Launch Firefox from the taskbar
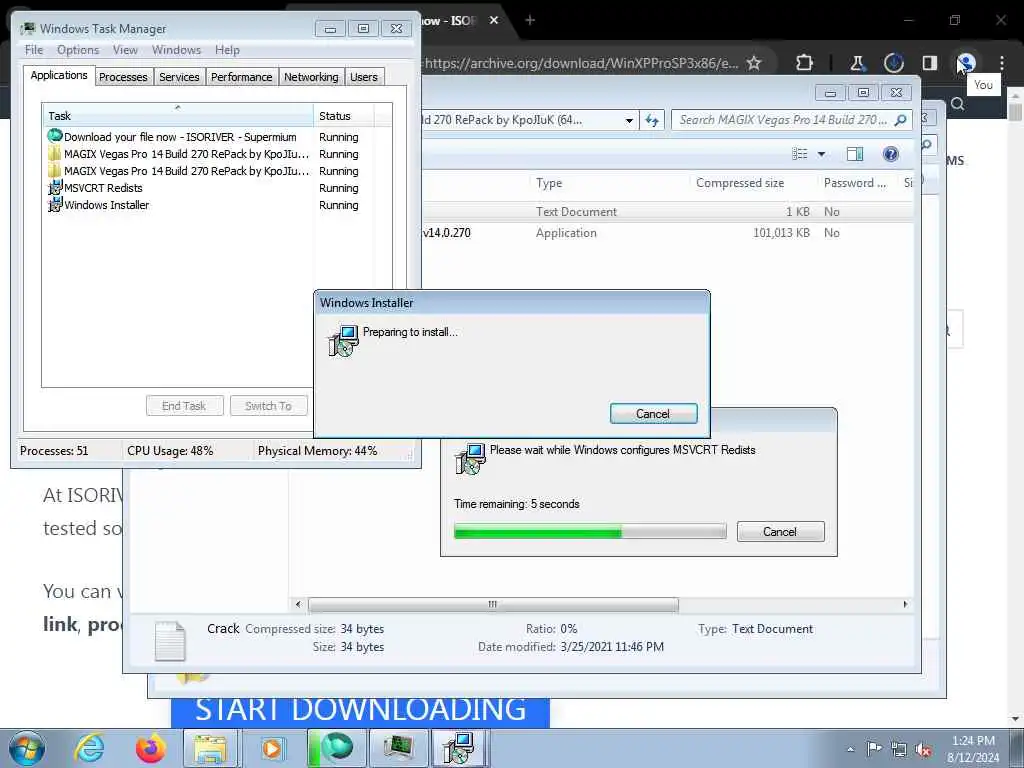This screenshot has height=768, width=1024. pyautogui.click(x=151, y=748)
